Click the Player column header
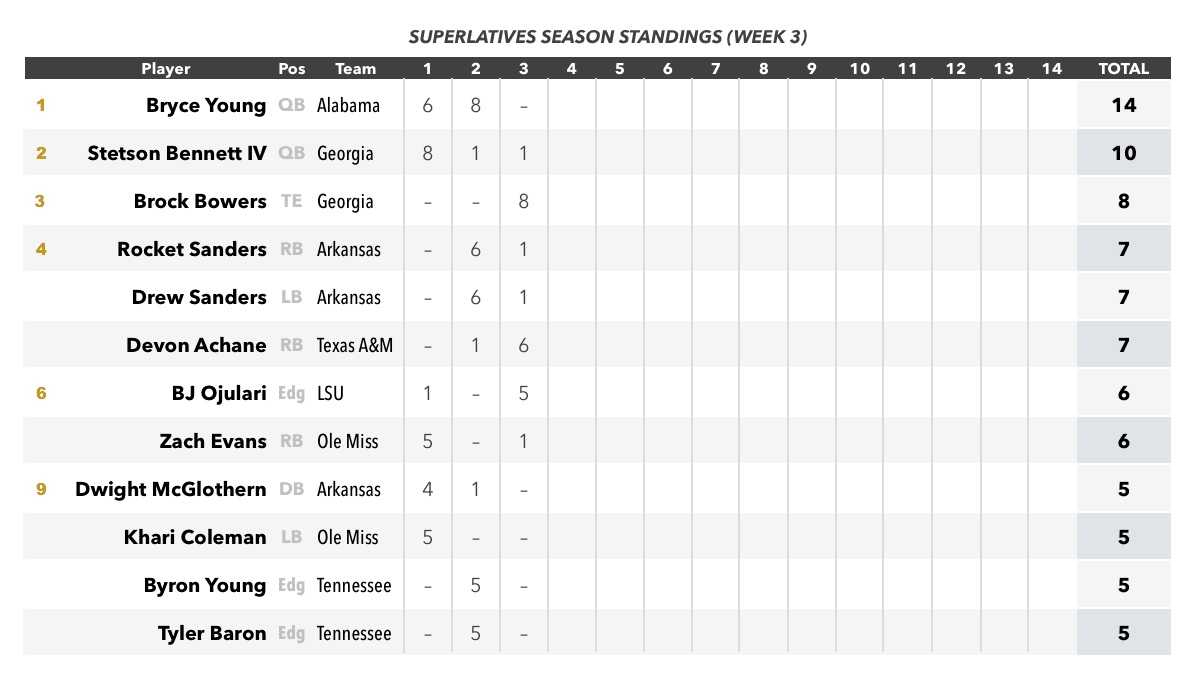The width and height of the screenshot is (1200, 700). tap(166, 69)
